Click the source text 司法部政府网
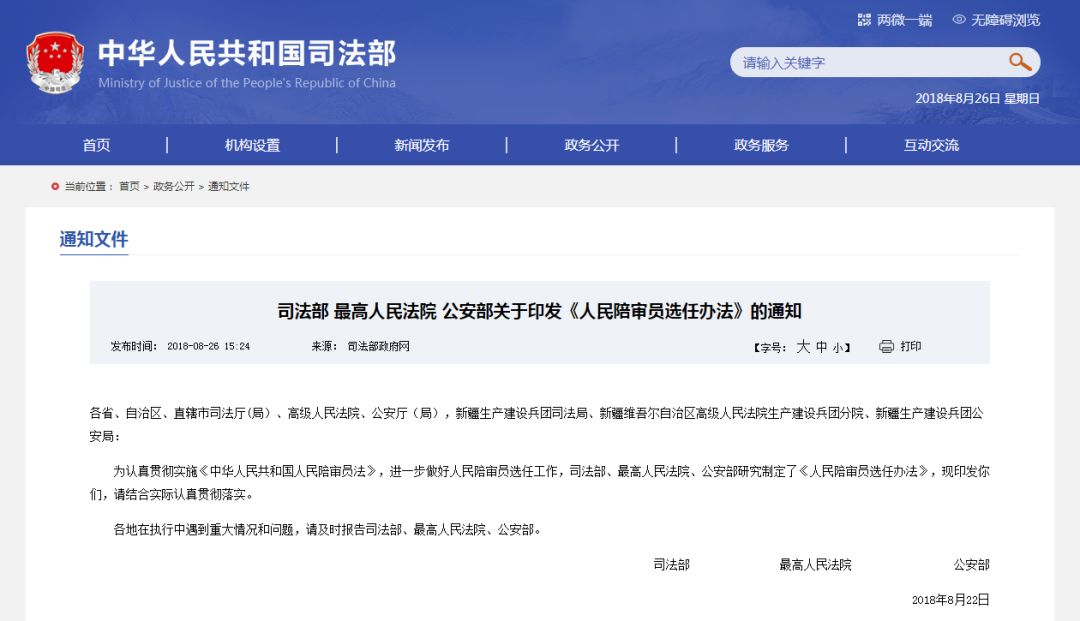1080x621 pixels. [378, 346]
